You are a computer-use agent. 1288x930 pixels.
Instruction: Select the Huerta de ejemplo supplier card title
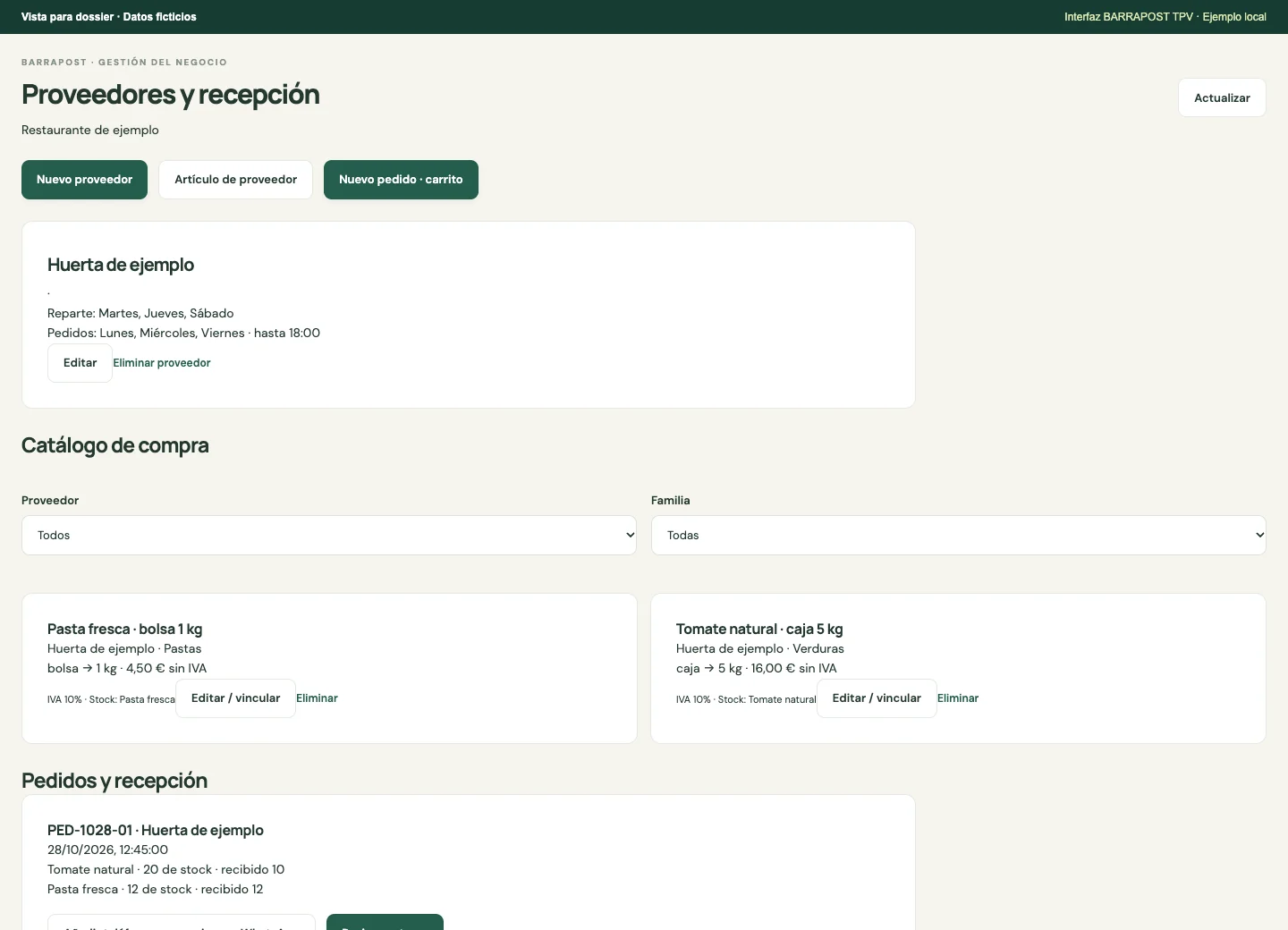121,265
